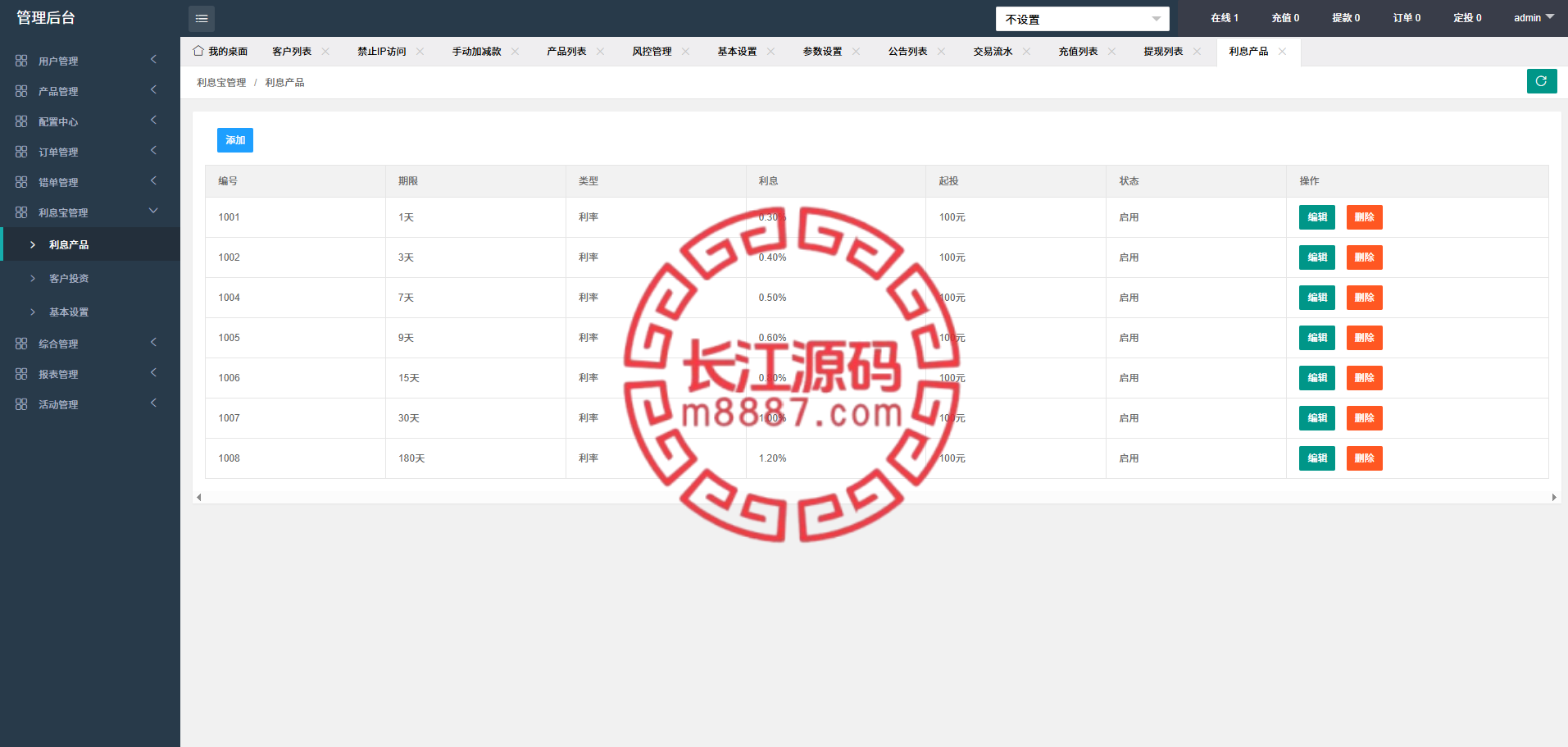Close the 基本设置 tab

coord(771,51)
